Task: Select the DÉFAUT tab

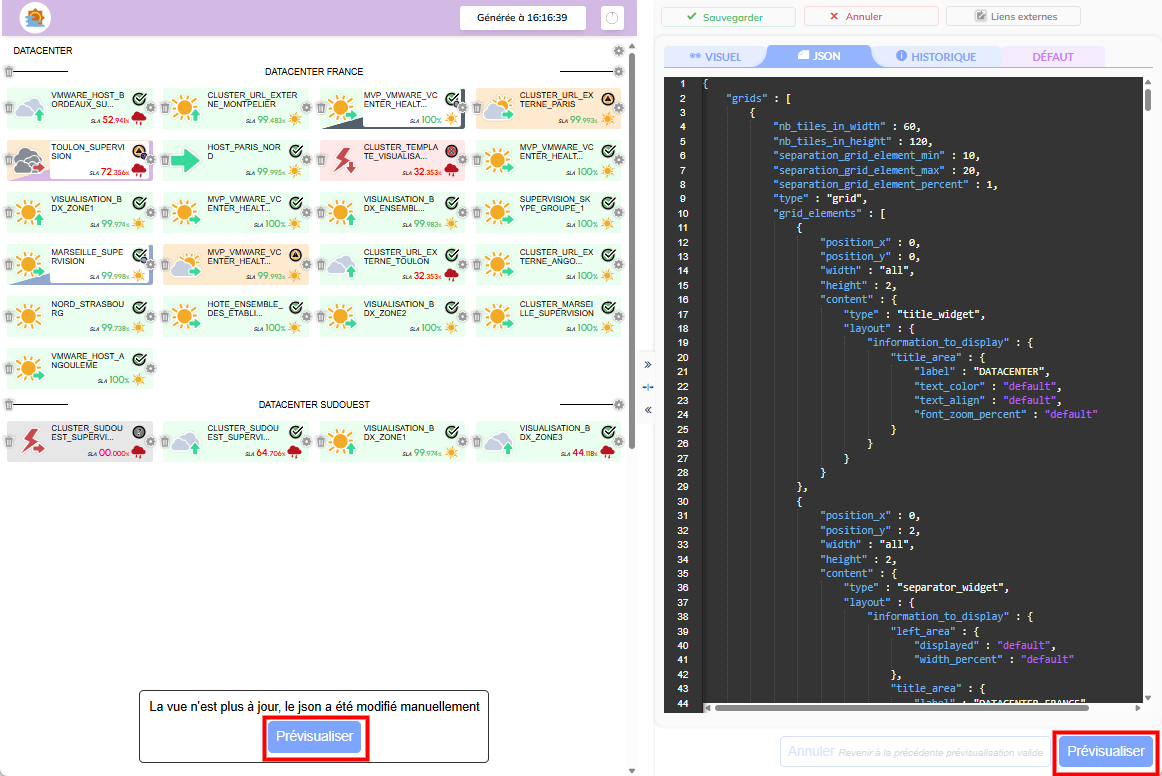Action: coord(1052,57)
